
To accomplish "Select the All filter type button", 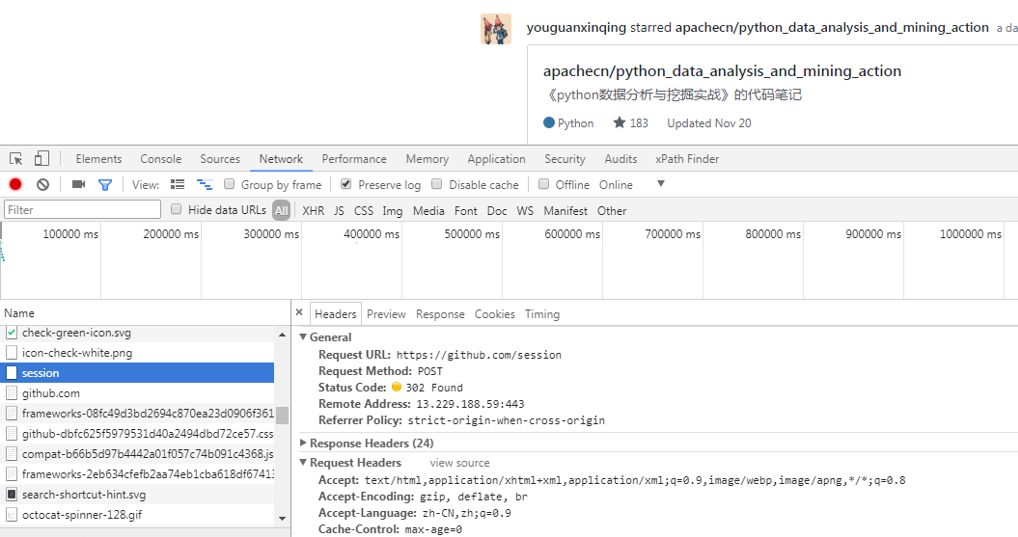I will point(281,210).
